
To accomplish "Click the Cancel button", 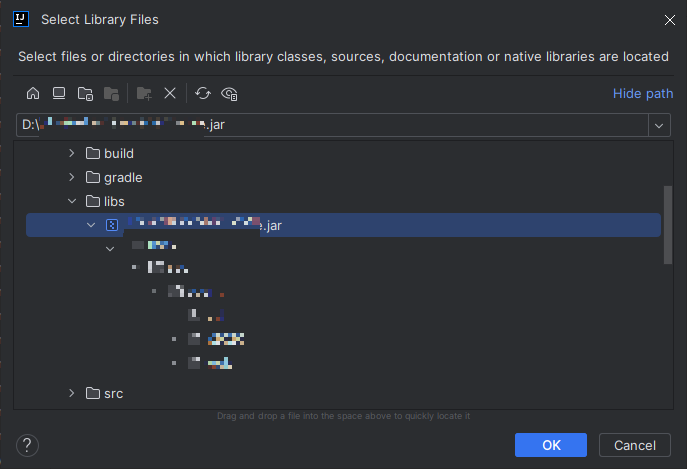I will click(x=635, y=445).
